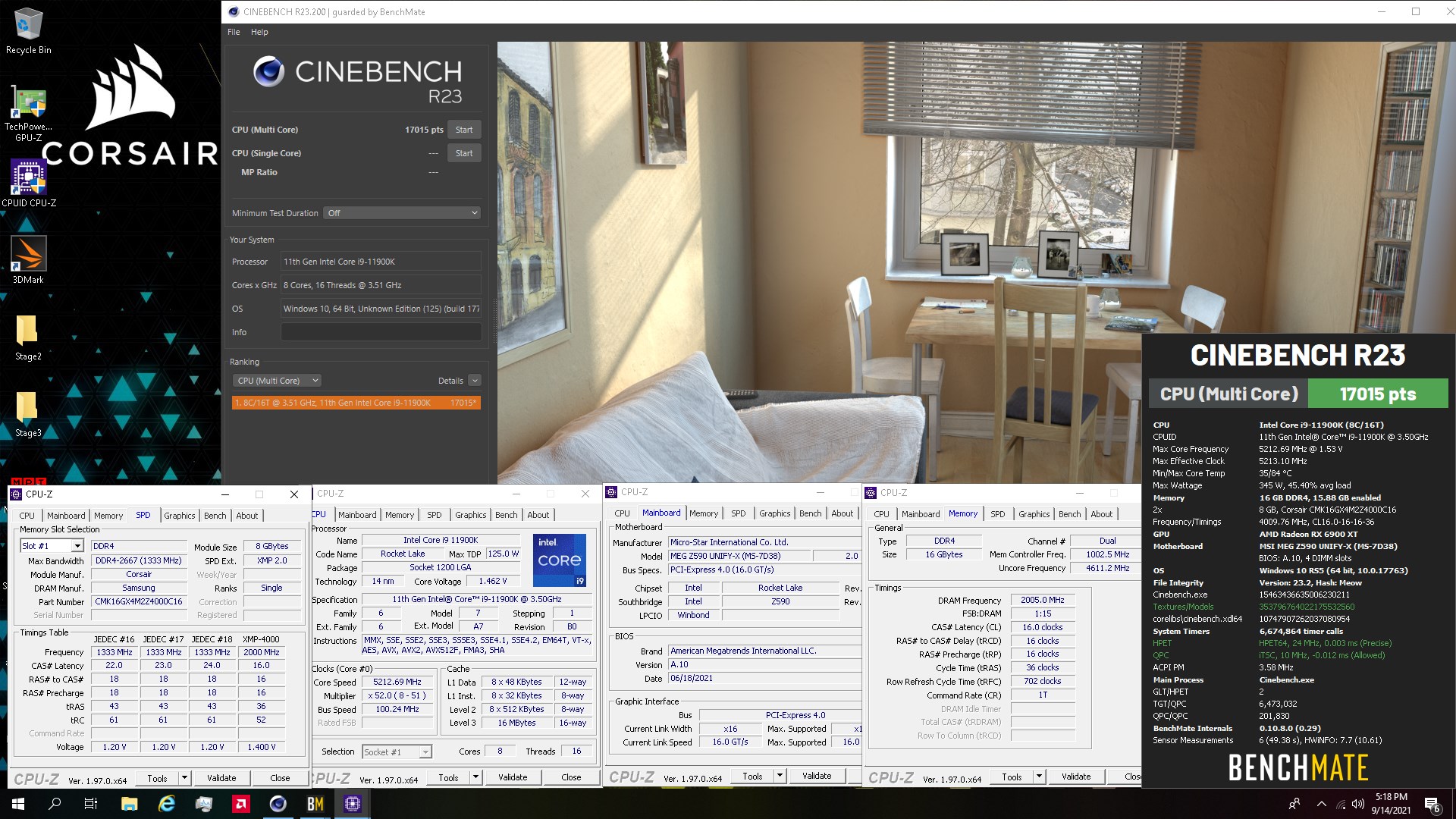Switch to CPU-Z via purple taskbar icon
This screenshot has width=1456, height=819.
point(352,804)
